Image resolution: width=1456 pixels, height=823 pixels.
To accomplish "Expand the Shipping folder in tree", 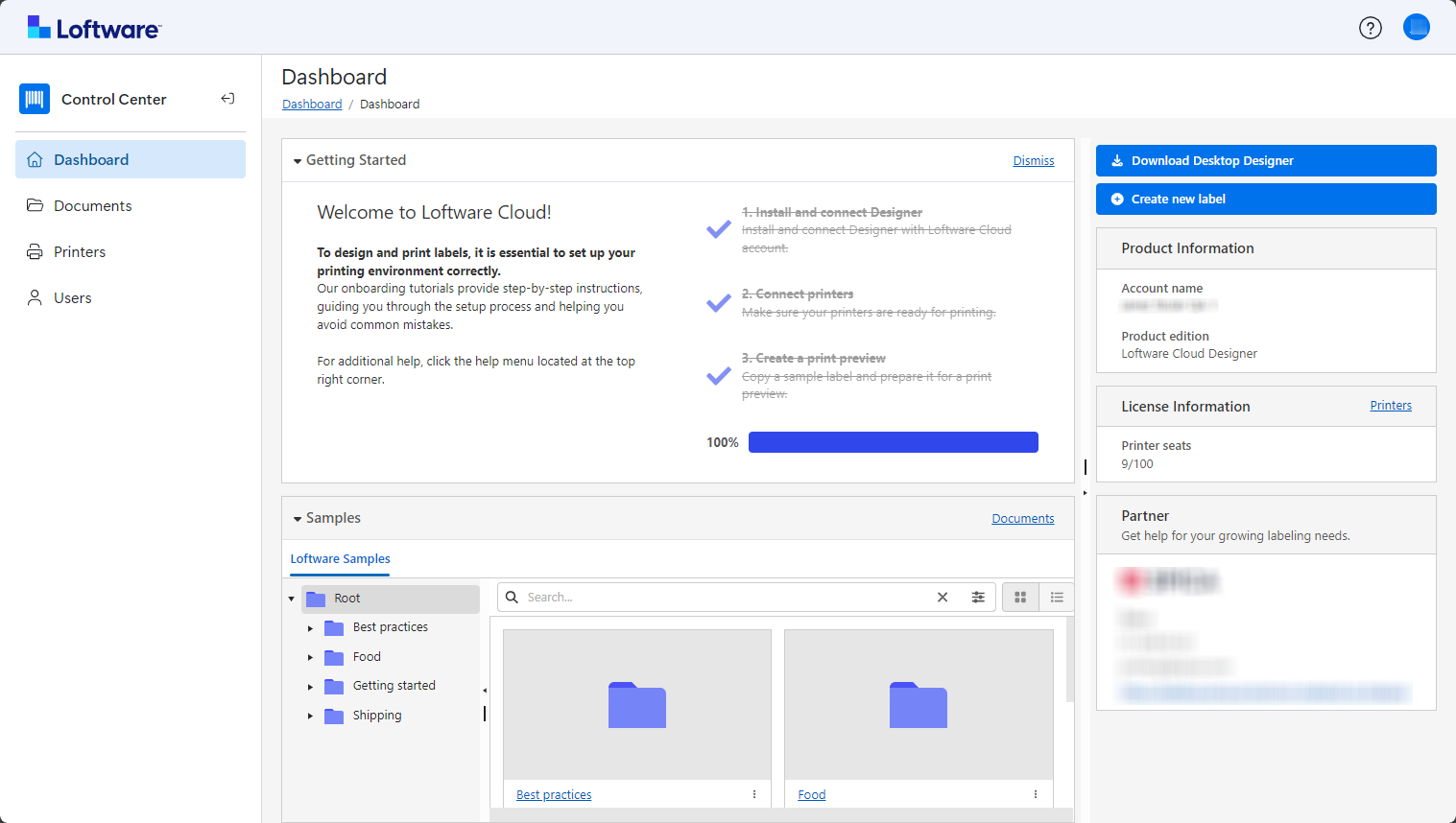I will click(x=310, y=716).
